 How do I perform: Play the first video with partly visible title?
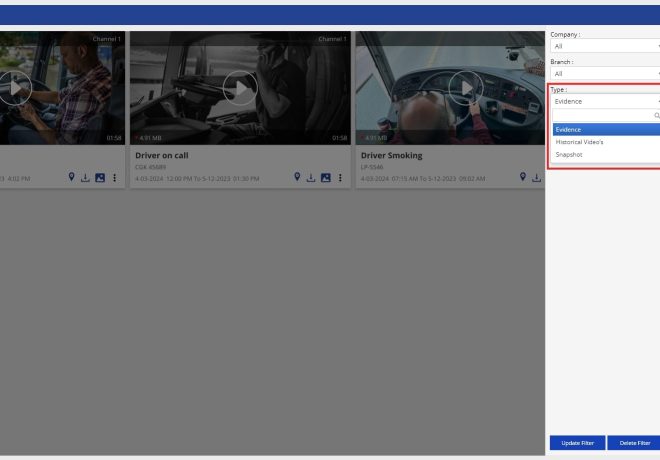[x=15, y=88]
